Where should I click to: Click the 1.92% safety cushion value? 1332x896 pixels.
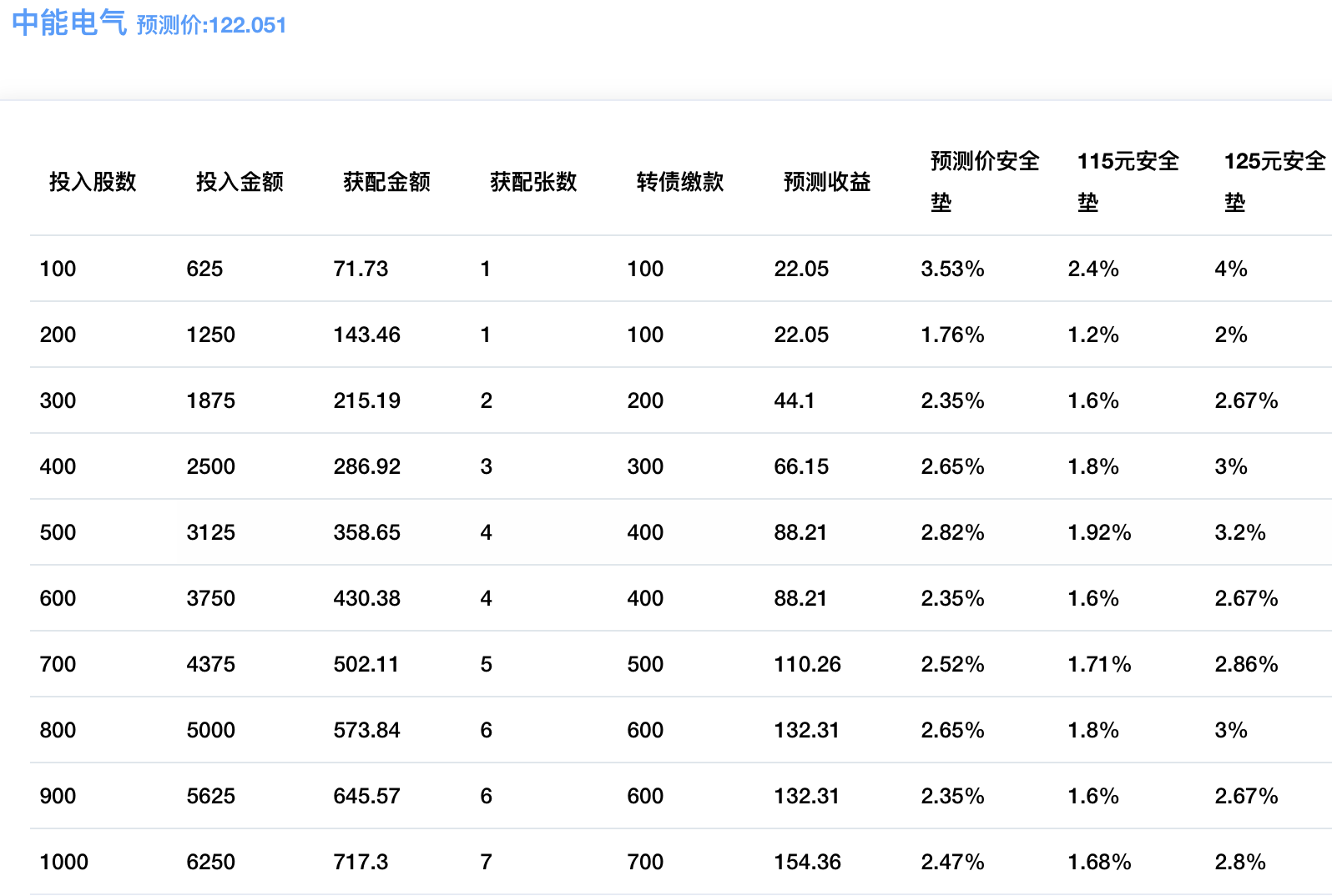click(1099, 532)
